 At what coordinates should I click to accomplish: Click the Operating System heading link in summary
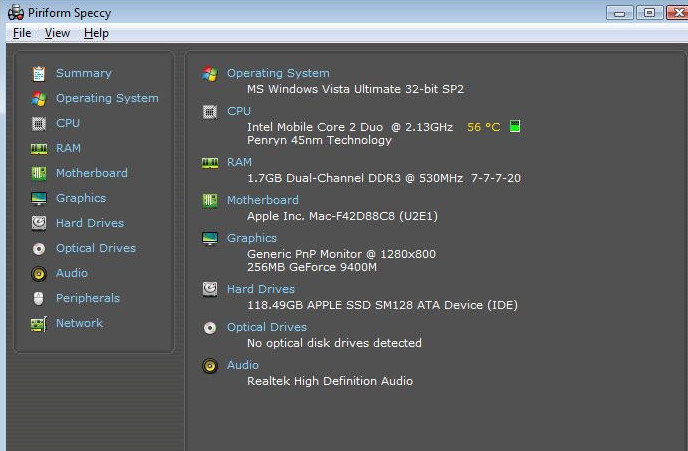click(x=278, y=73)
